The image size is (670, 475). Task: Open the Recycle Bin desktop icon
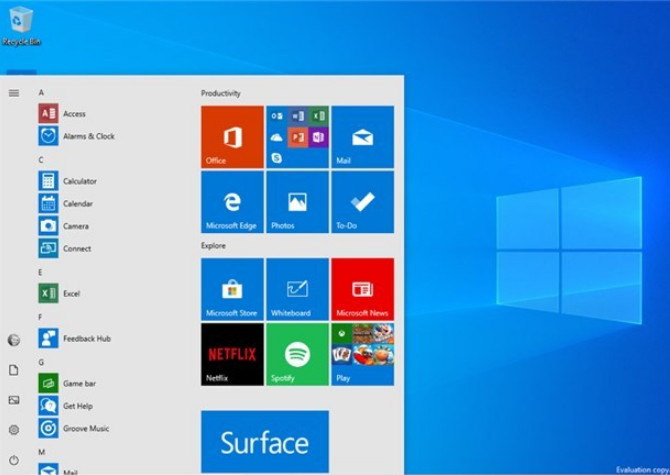coord(21,26)
